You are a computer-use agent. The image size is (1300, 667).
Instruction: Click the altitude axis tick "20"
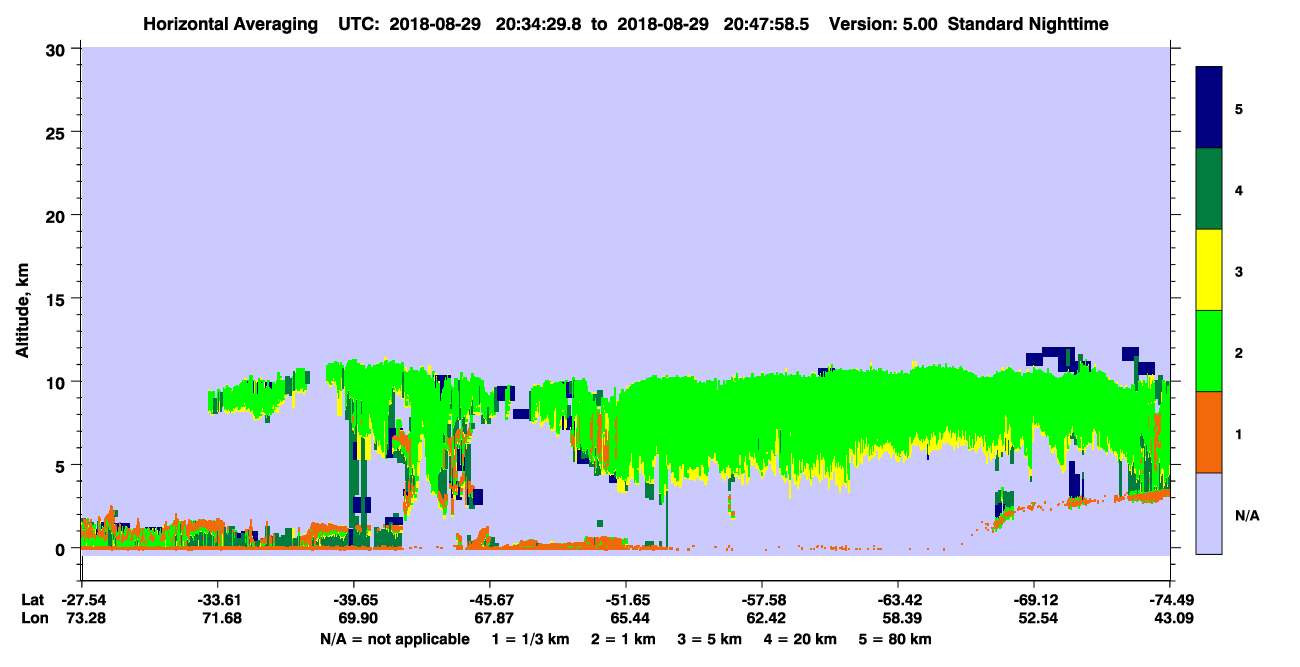(x=57, y=215)
